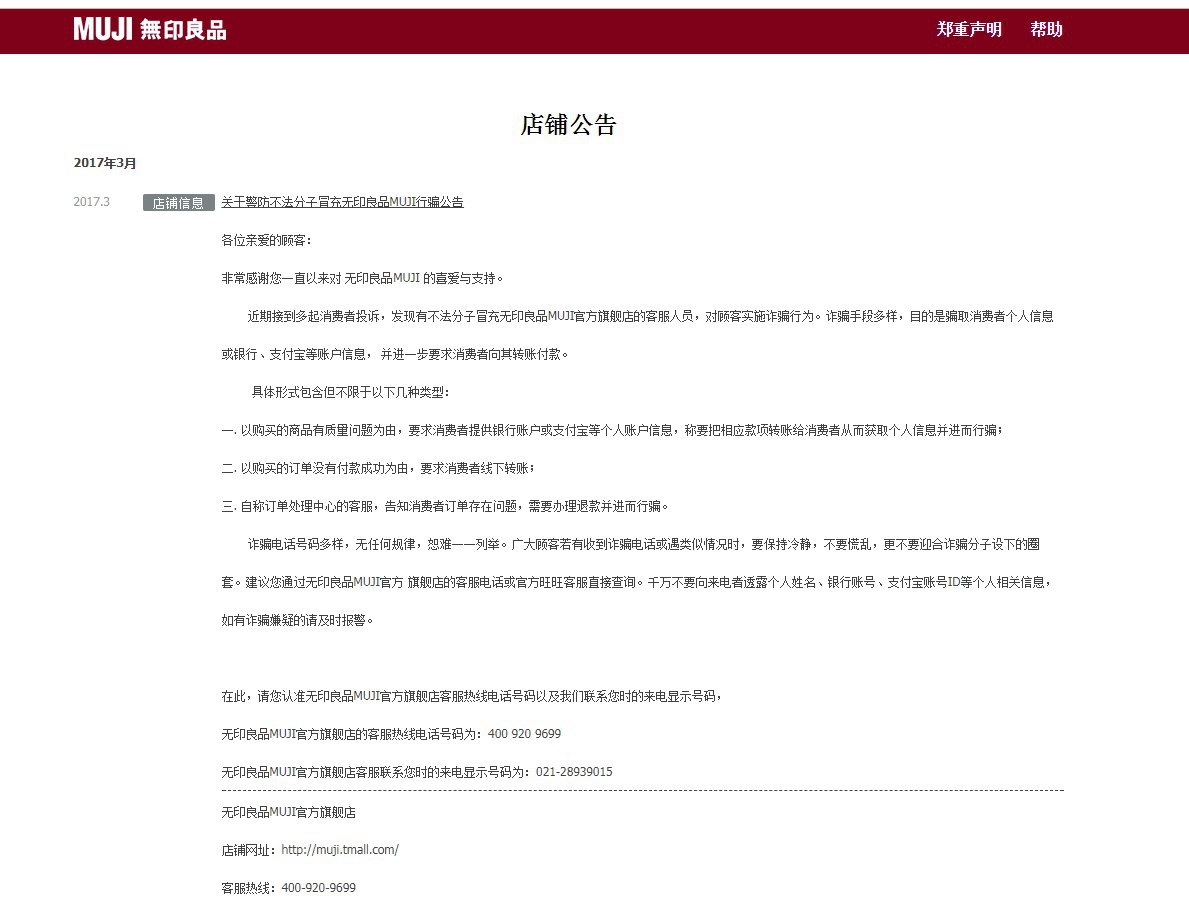1189x906 pixels.
Task: Click the hotline number 400 920 9699
Action: [524, 734]
